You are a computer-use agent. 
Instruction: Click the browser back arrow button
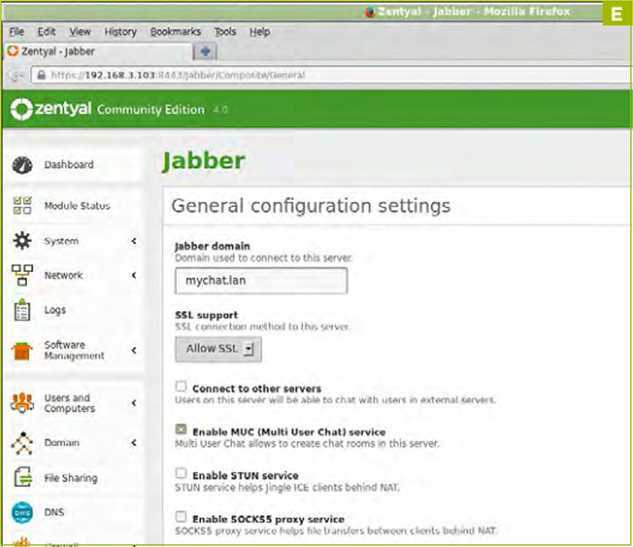[16, 75]
